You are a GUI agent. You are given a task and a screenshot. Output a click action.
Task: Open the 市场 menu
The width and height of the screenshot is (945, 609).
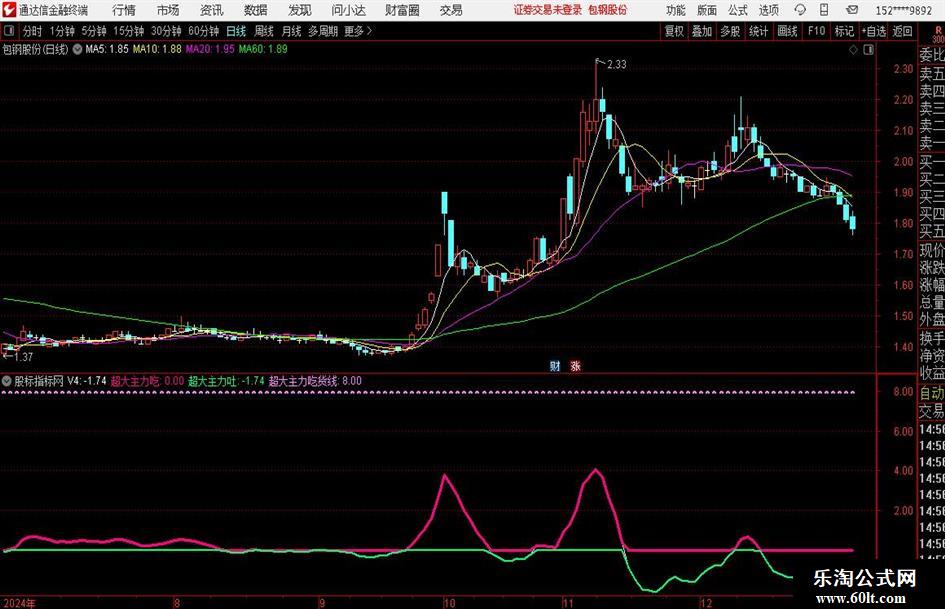click(168, 10)
